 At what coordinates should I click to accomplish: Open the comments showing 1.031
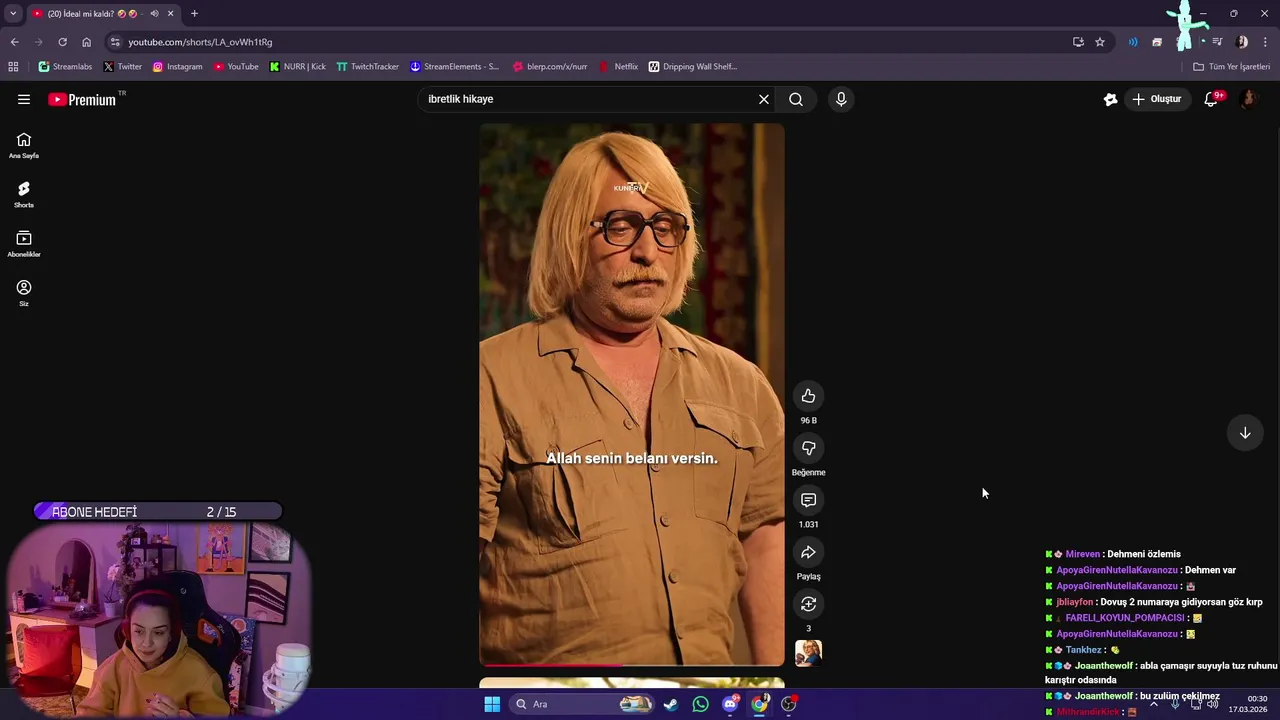pos(808,500)
